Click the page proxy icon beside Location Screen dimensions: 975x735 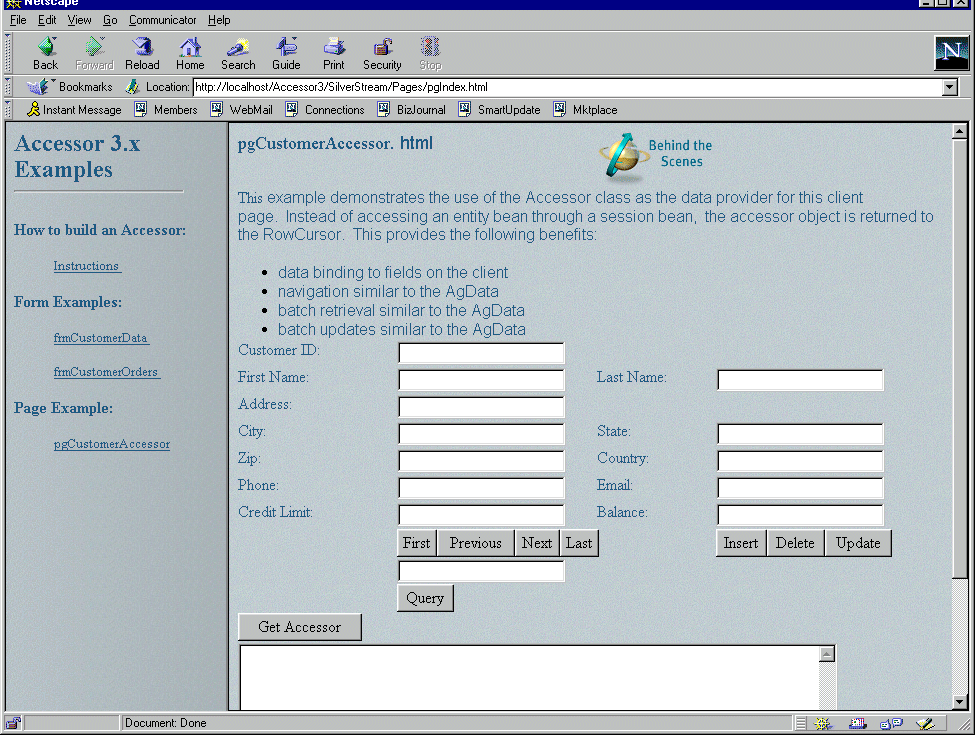point(132,87)
